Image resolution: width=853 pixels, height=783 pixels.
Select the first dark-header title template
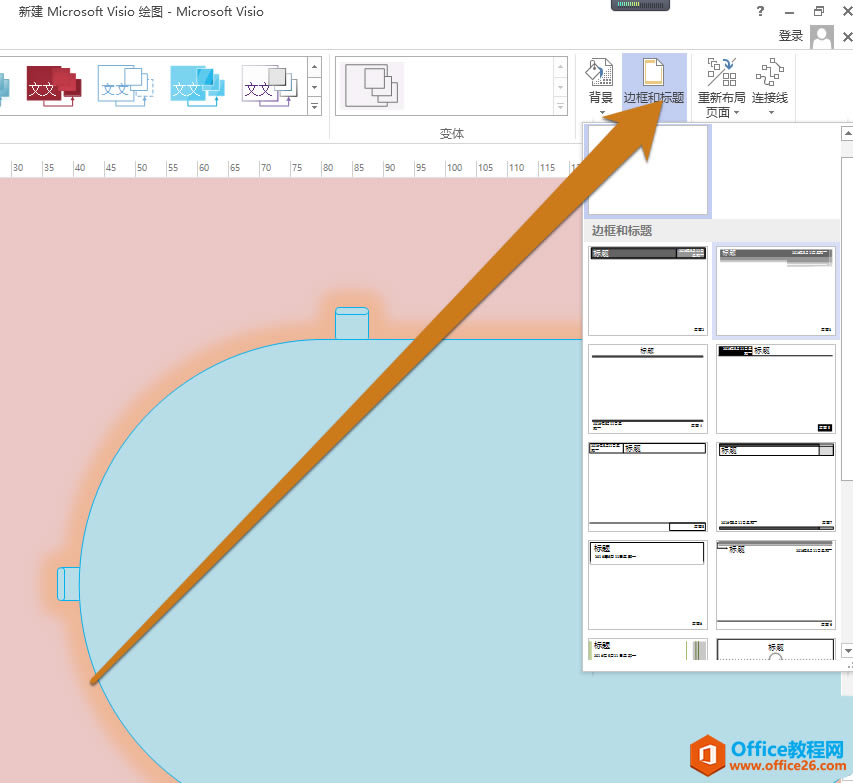647,290
